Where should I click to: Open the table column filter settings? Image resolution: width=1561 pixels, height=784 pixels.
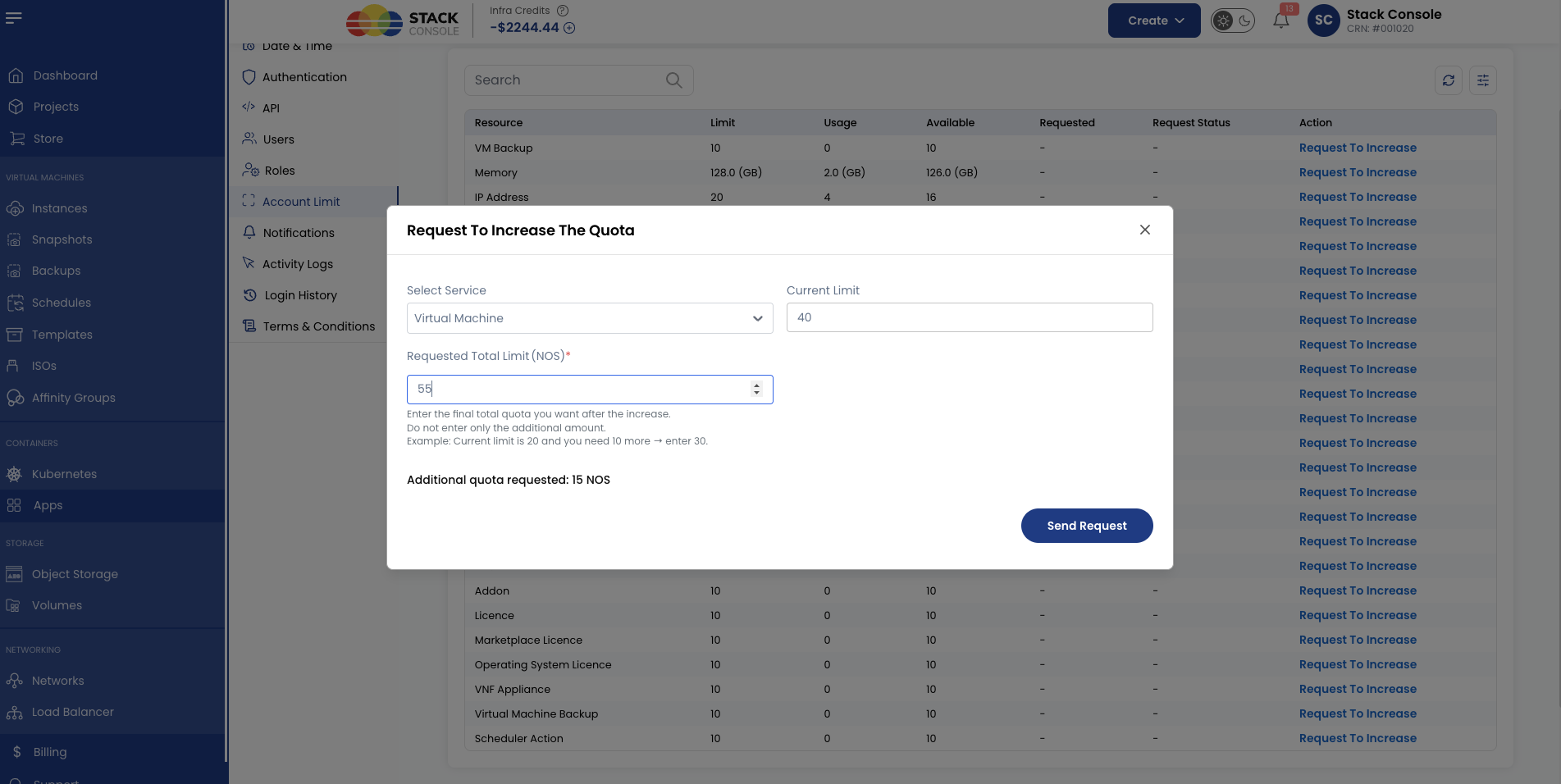tap(1483, 80)
